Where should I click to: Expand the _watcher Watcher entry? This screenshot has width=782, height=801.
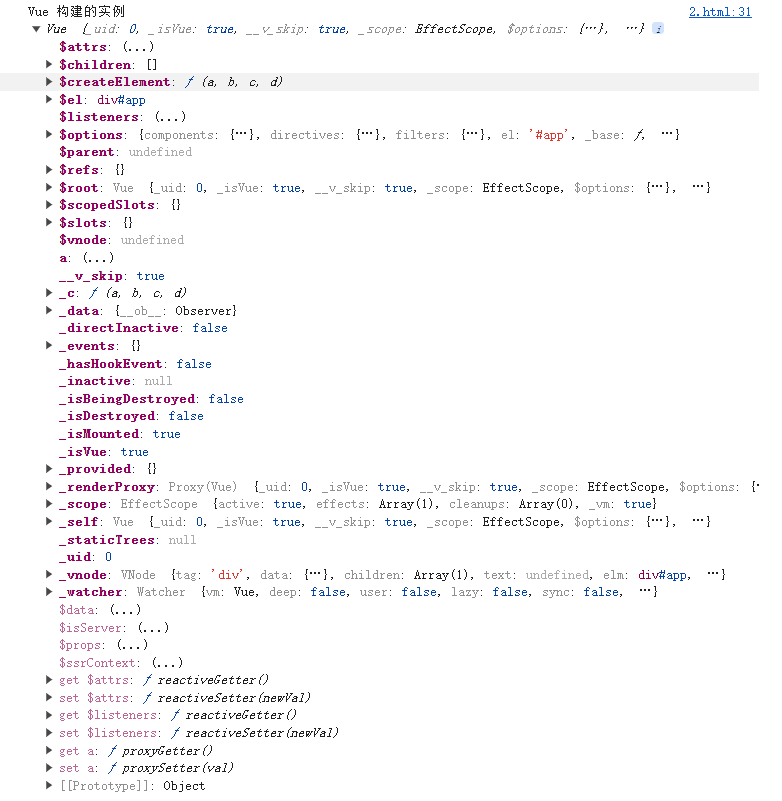[49, 592]
